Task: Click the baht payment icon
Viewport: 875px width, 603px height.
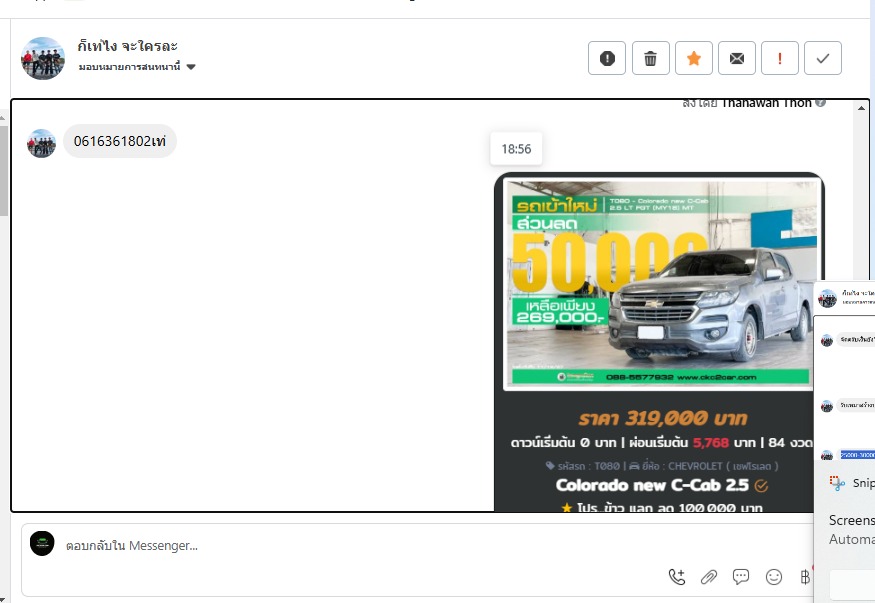Action: 805,577
